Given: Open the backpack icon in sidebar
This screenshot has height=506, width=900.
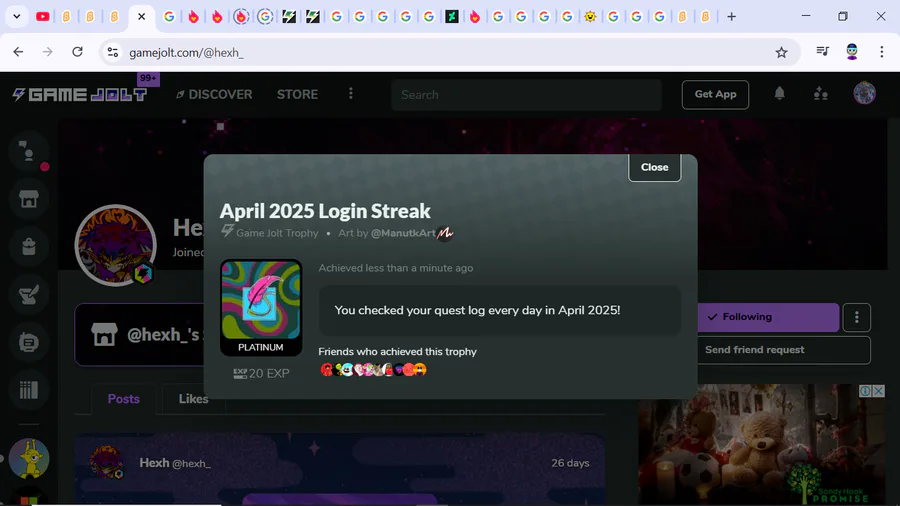Looking at the screenshot, I should (29, 247).
